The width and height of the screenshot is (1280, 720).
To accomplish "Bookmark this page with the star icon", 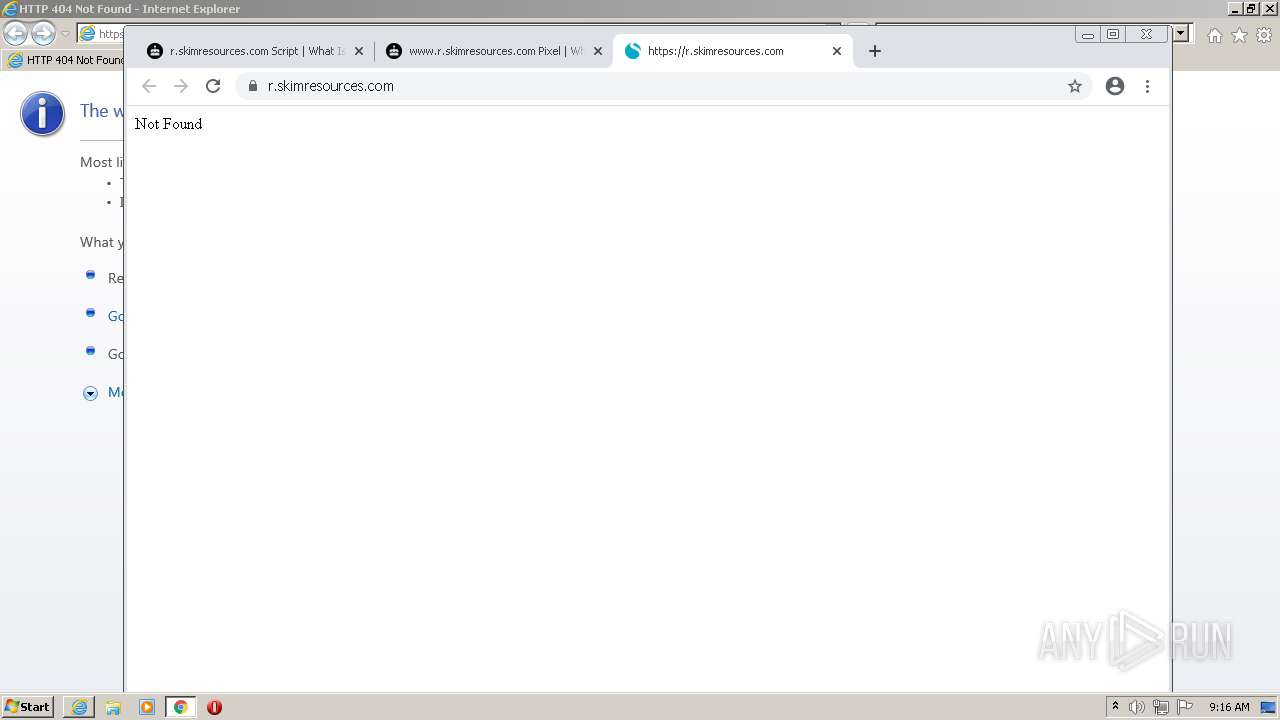I will (1075, 86).
